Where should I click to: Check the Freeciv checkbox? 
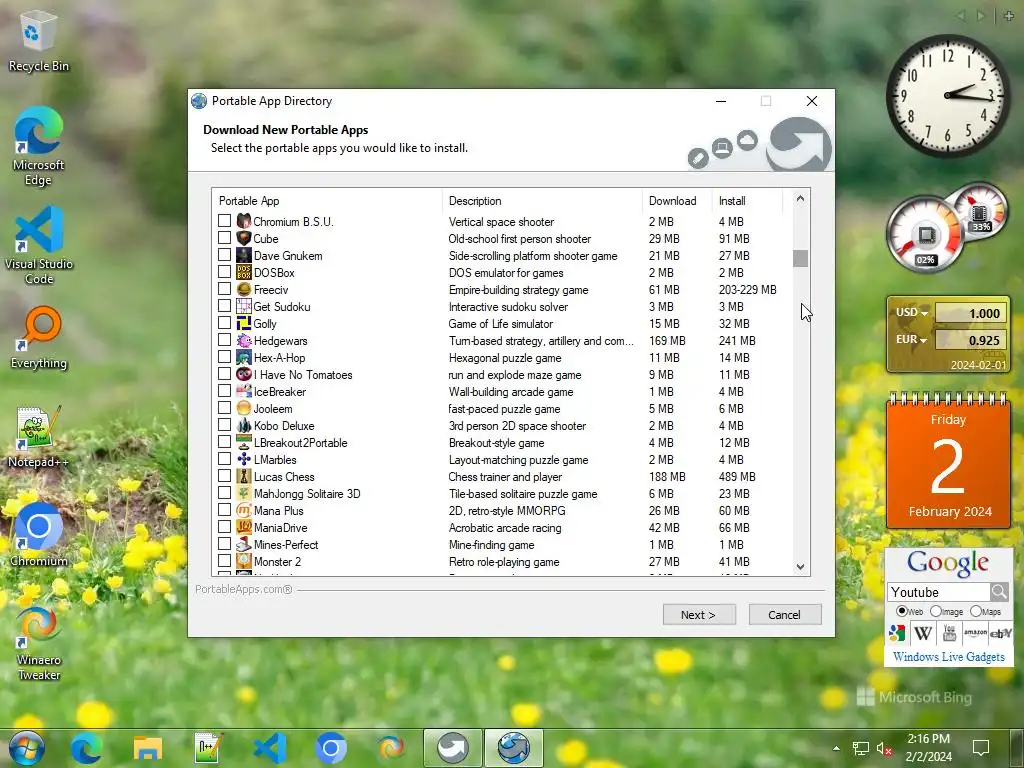click(x=224, y=289)
